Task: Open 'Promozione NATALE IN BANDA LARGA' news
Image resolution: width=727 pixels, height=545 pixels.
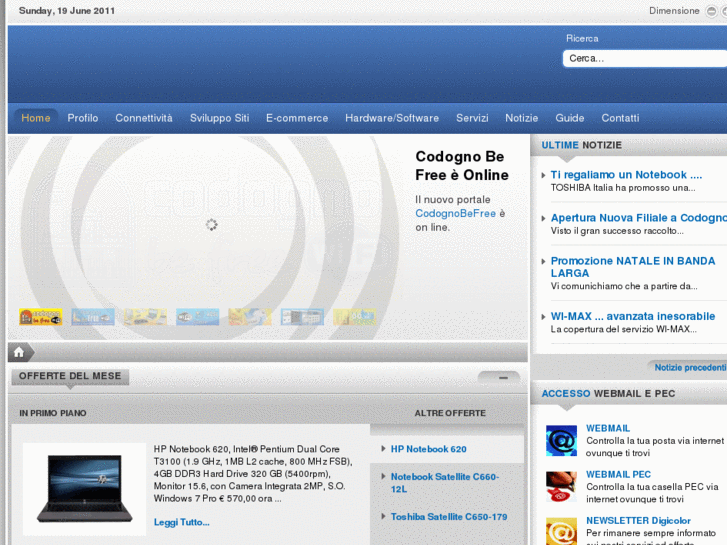Action: 632,267
